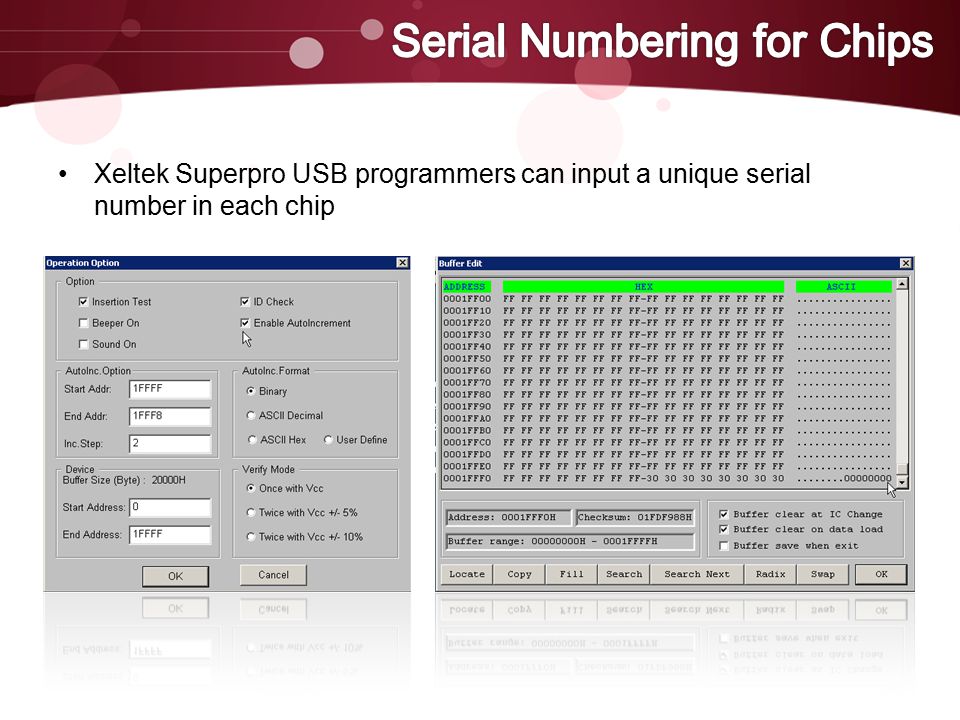Click the Radix button
This screenshot has height=720, width=960.
pyautogui.click(x=770, y=574)
